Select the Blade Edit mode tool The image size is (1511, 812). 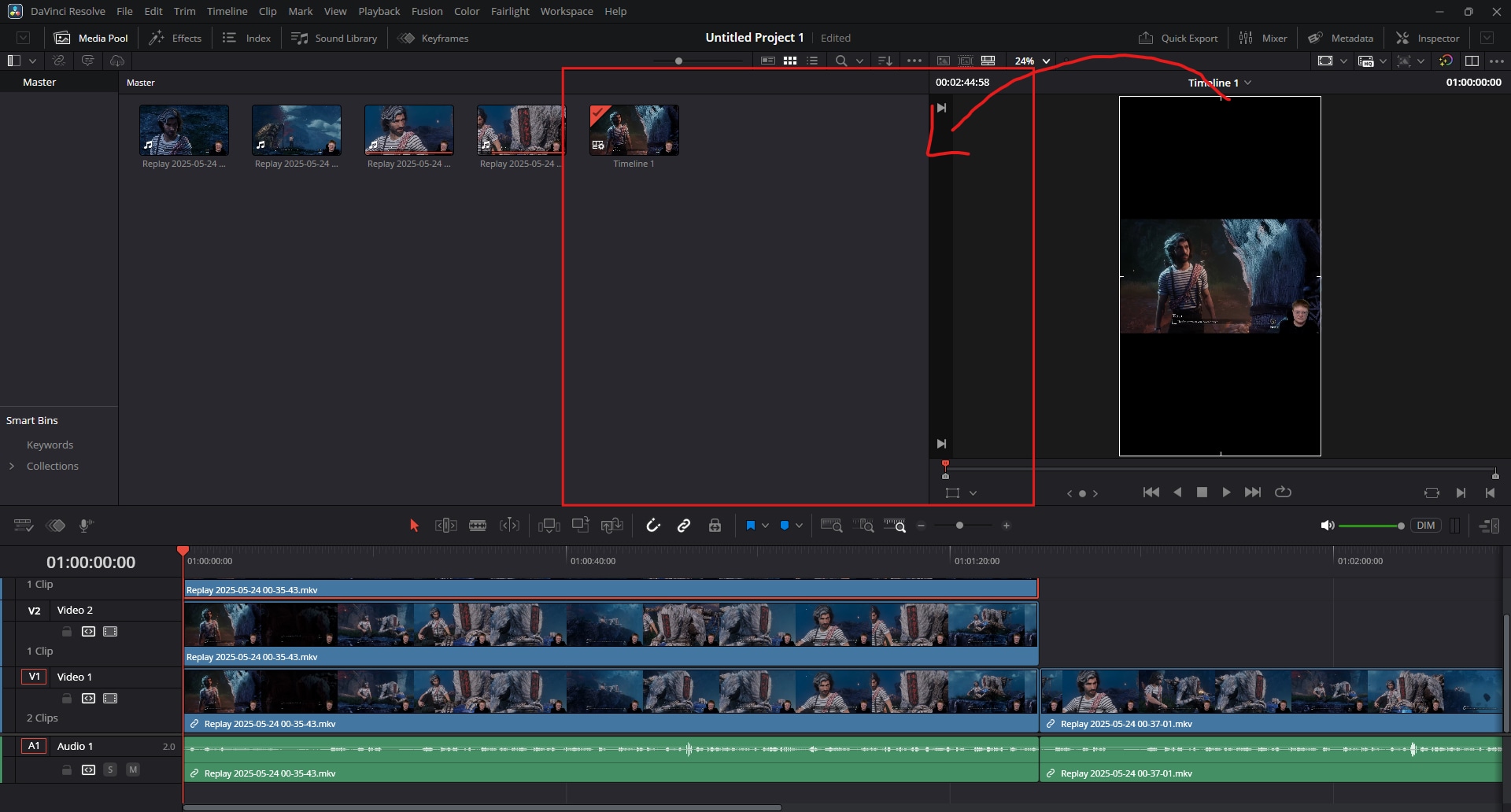[477, 525]
